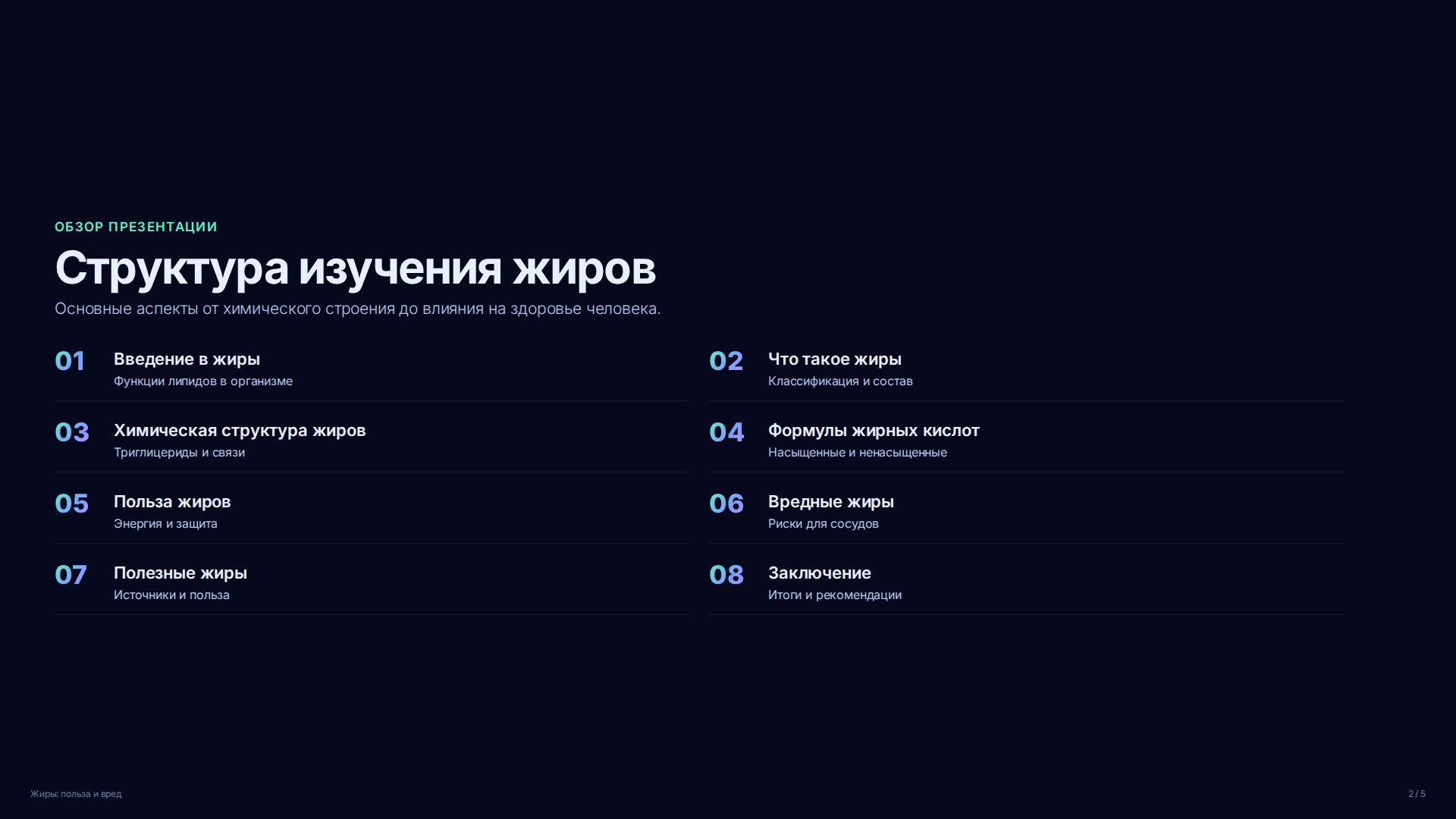Click the number 05
This screenshot has width=1456, height=819.
pyautogui.click(x=71, y=504)
